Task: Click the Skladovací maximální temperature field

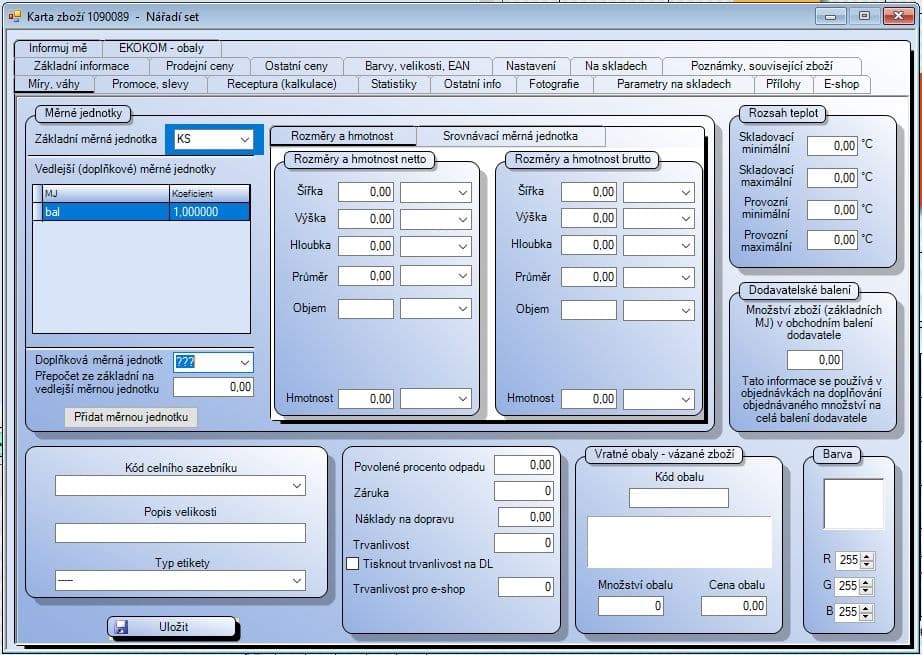Action: click(833, 178)
